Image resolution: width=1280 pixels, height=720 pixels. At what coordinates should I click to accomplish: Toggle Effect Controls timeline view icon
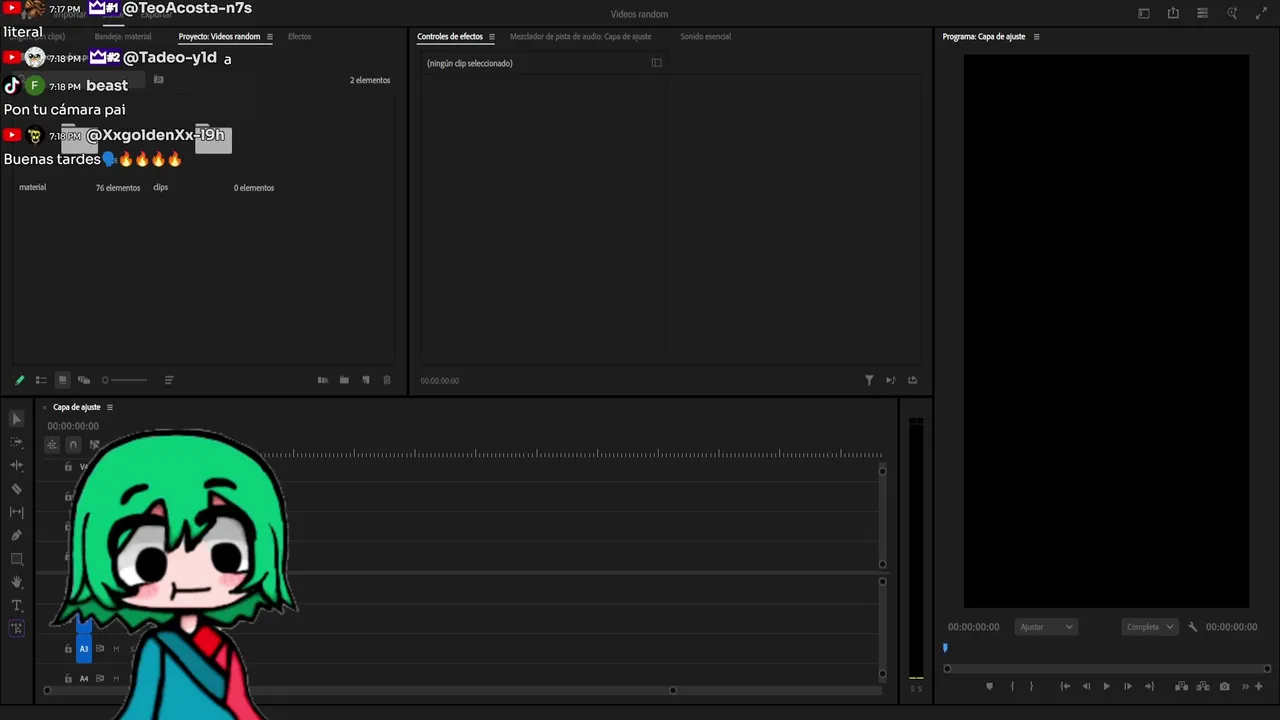657,63
